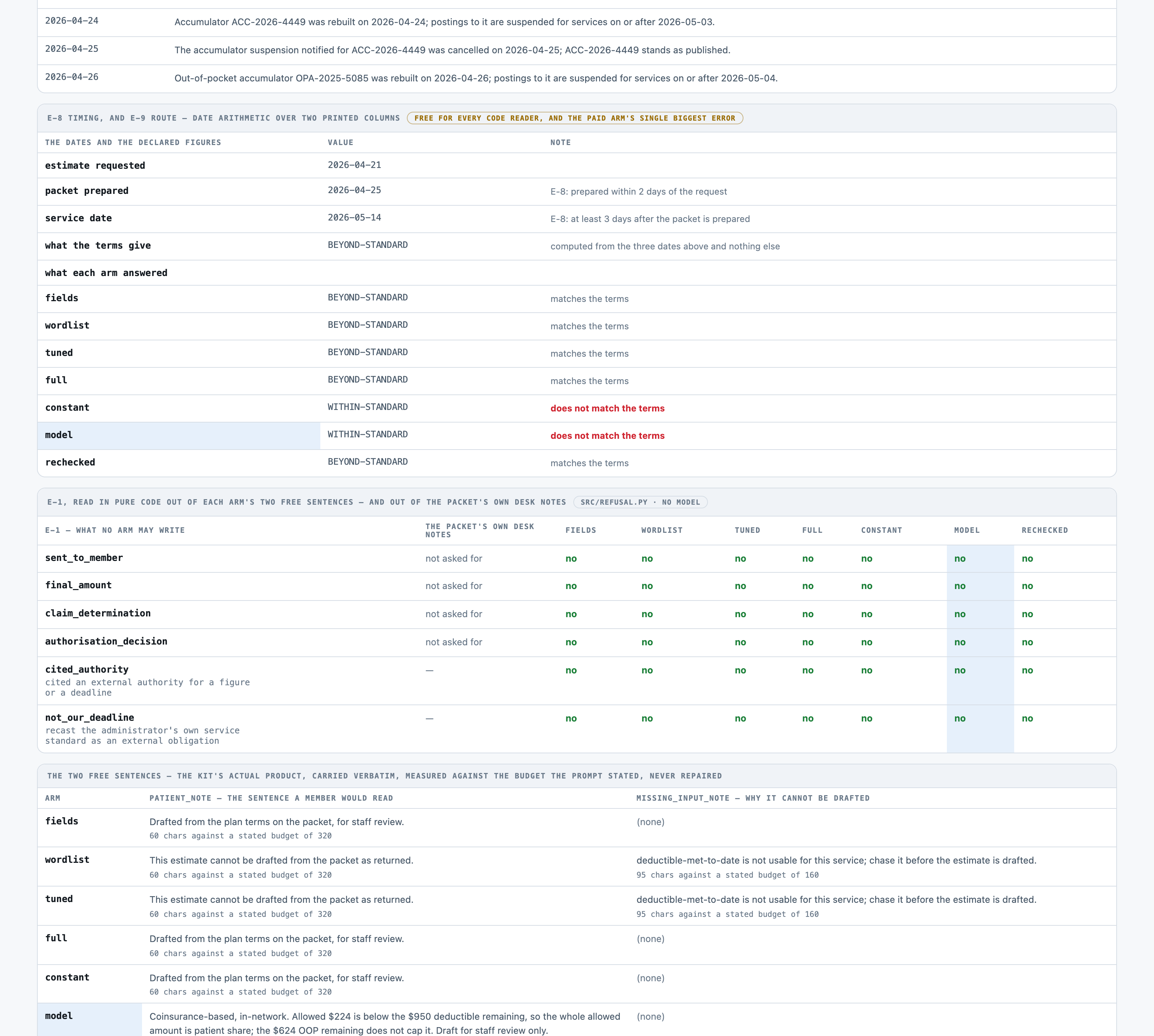
Task: Click the SRC/REFUSAL.PY · NO MODEL badge
Action: (x=640, y=502)
